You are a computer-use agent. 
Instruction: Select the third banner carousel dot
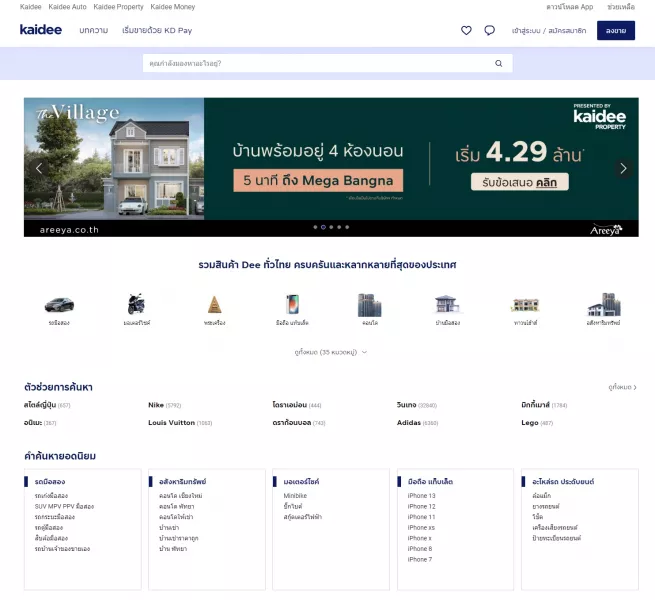point(331,227)
